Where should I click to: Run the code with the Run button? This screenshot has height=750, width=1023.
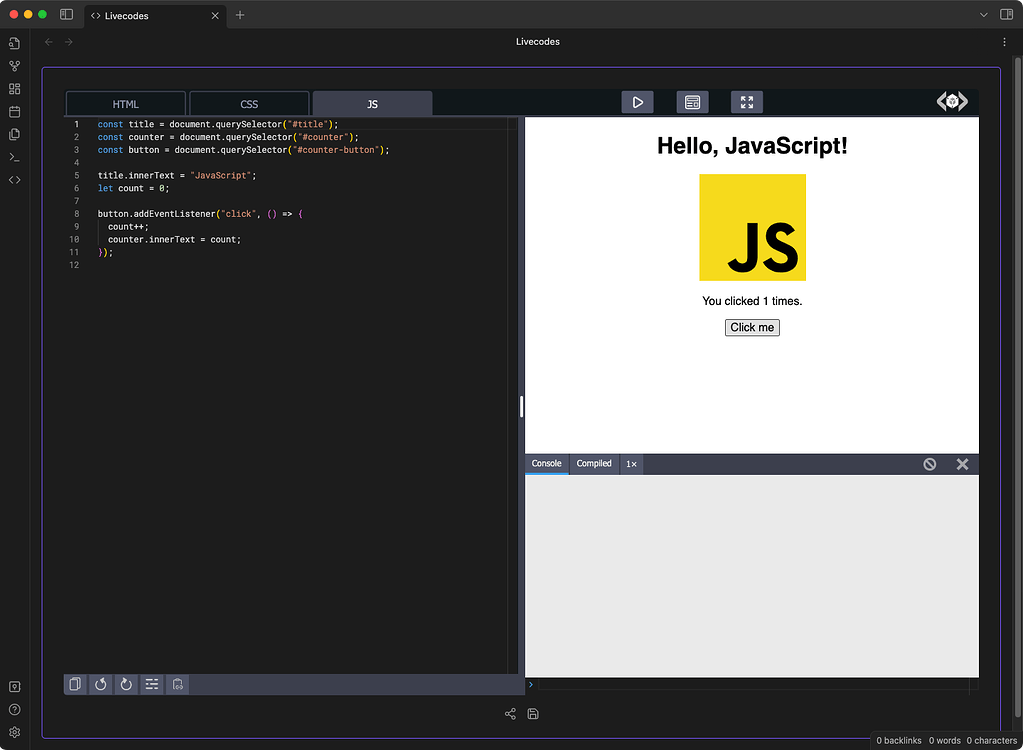point(637,101)
